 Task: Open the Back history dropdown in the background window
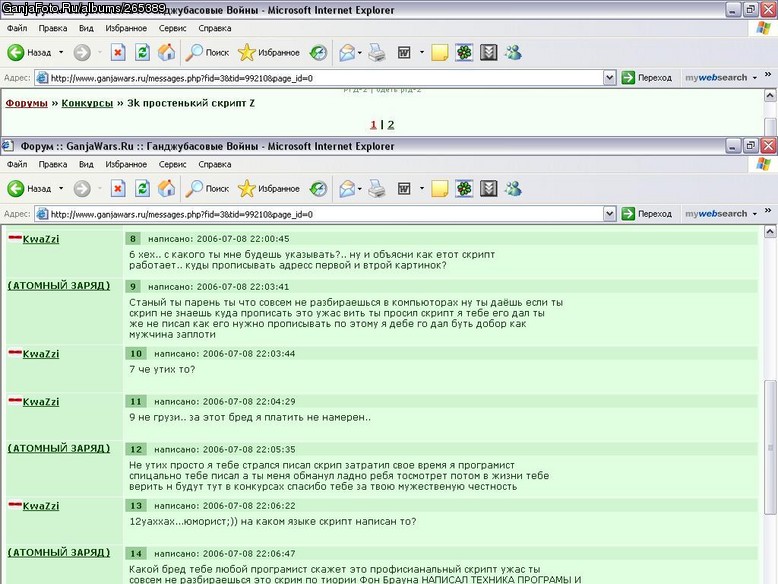tap(61, 52)
